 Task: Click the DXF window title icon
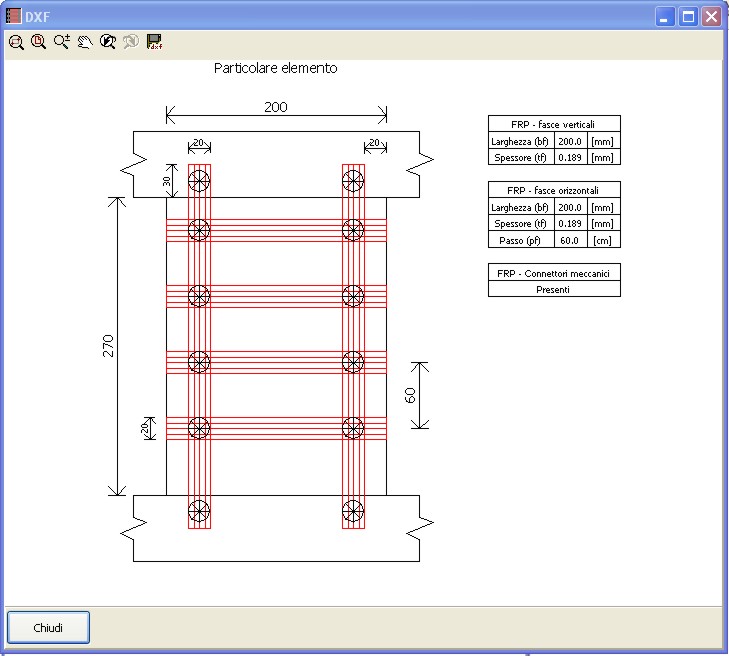13,16
